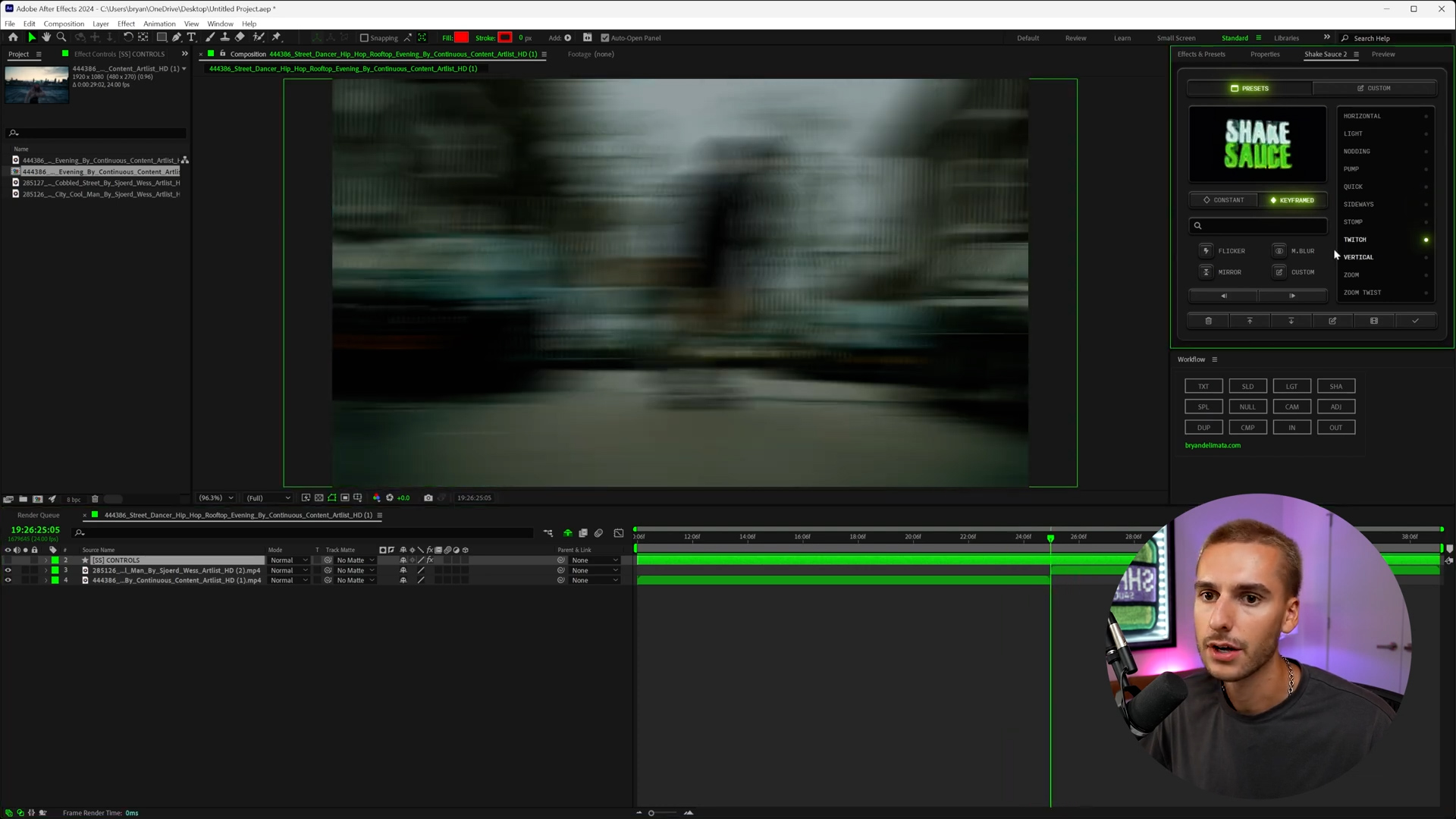Select the Clone Stamp tool
This screenshot has width=1456, height=819.
click(x=225, y=37)
